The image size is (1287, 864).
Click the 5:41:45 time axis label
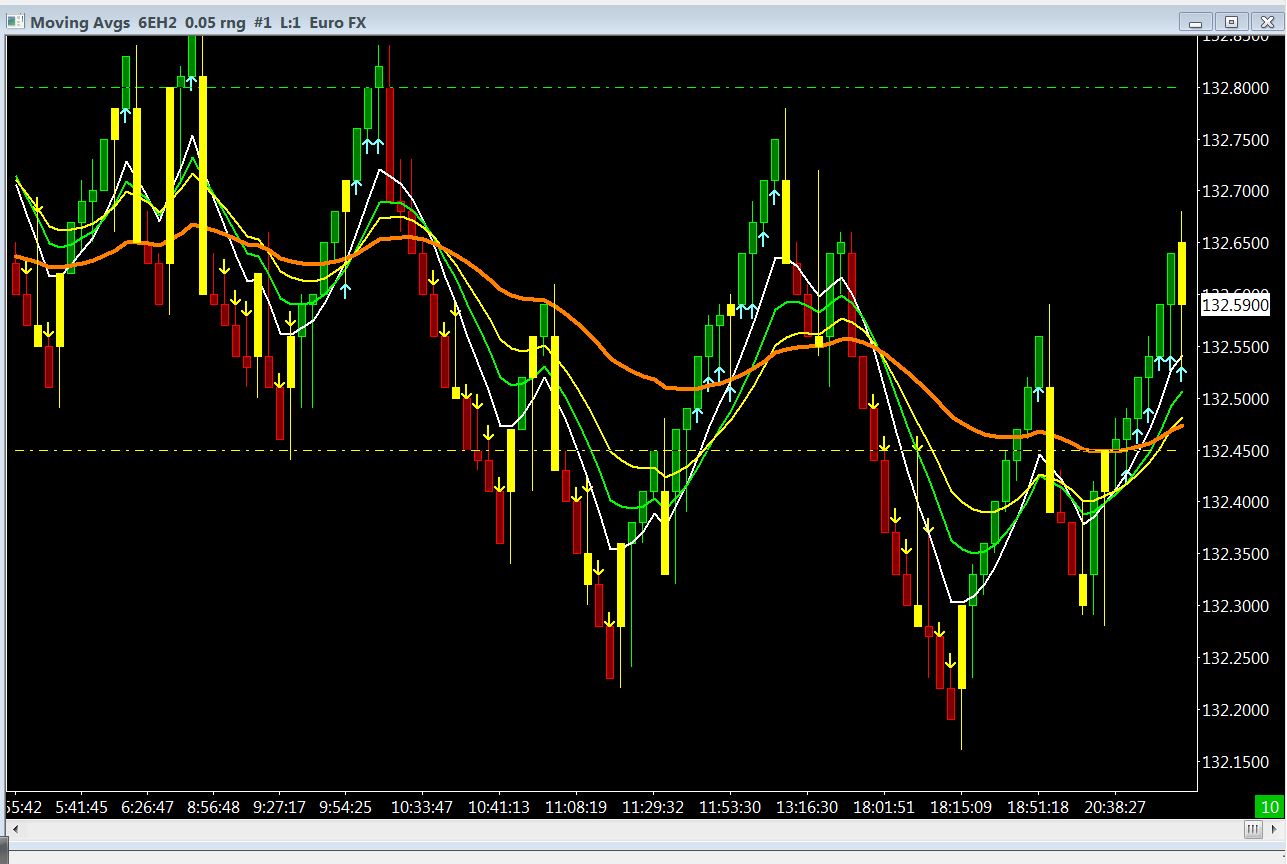point(80,807)
